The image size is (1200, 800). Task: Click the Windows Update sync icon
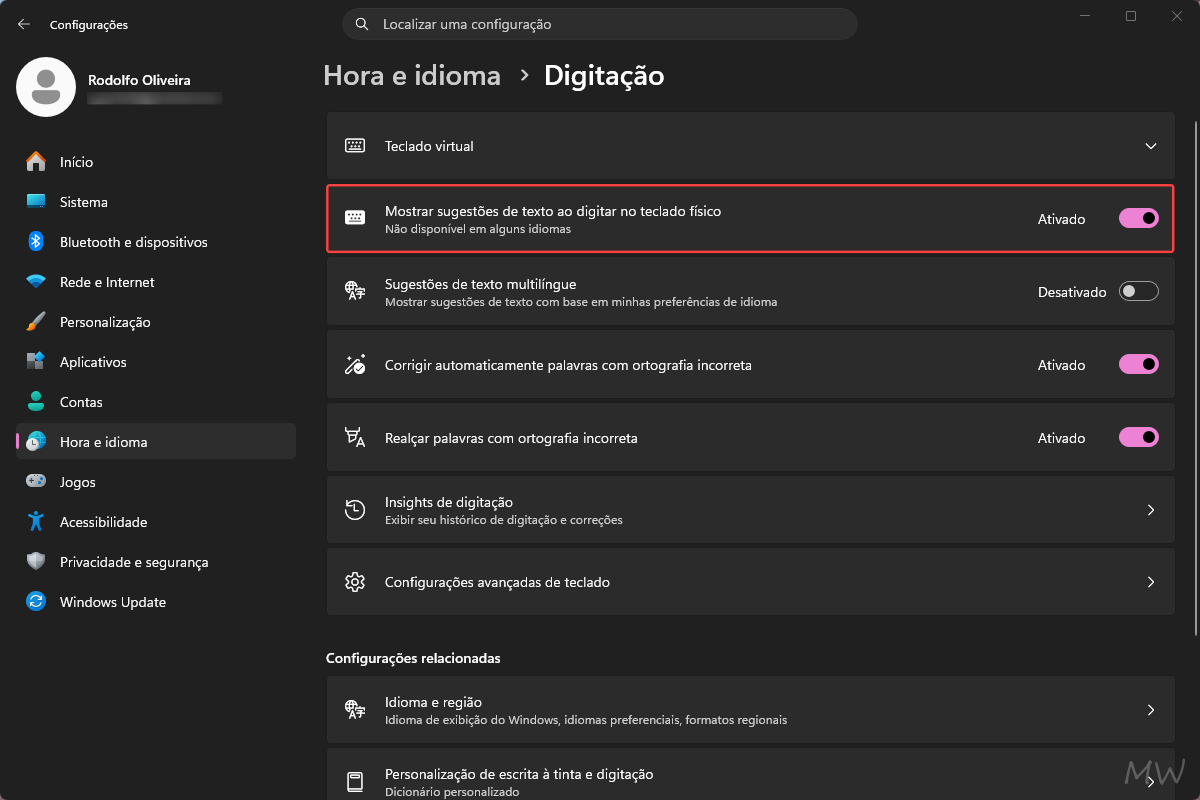coord(36,602)
